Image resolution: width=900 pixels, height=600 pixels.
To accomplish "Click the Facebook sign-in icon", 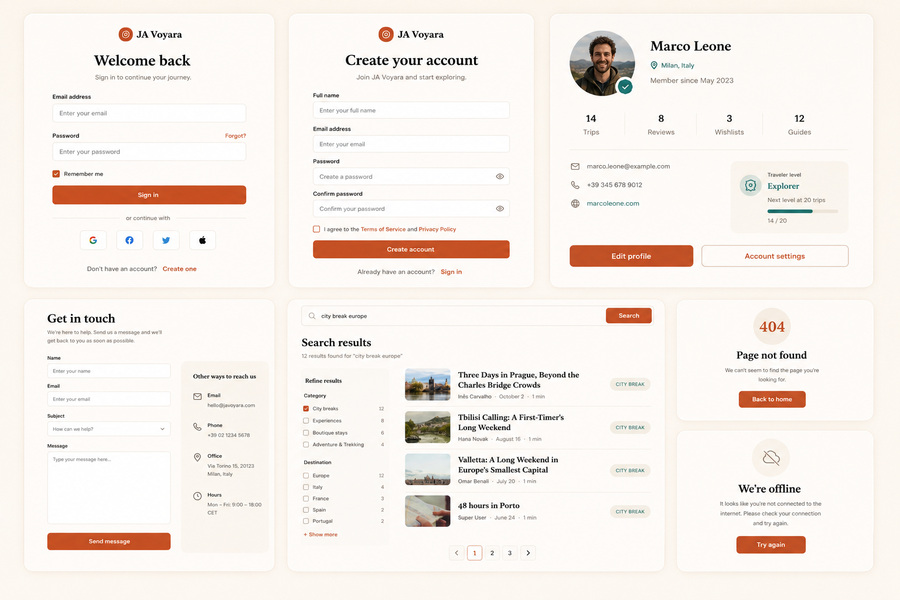I will pos(130,240).
